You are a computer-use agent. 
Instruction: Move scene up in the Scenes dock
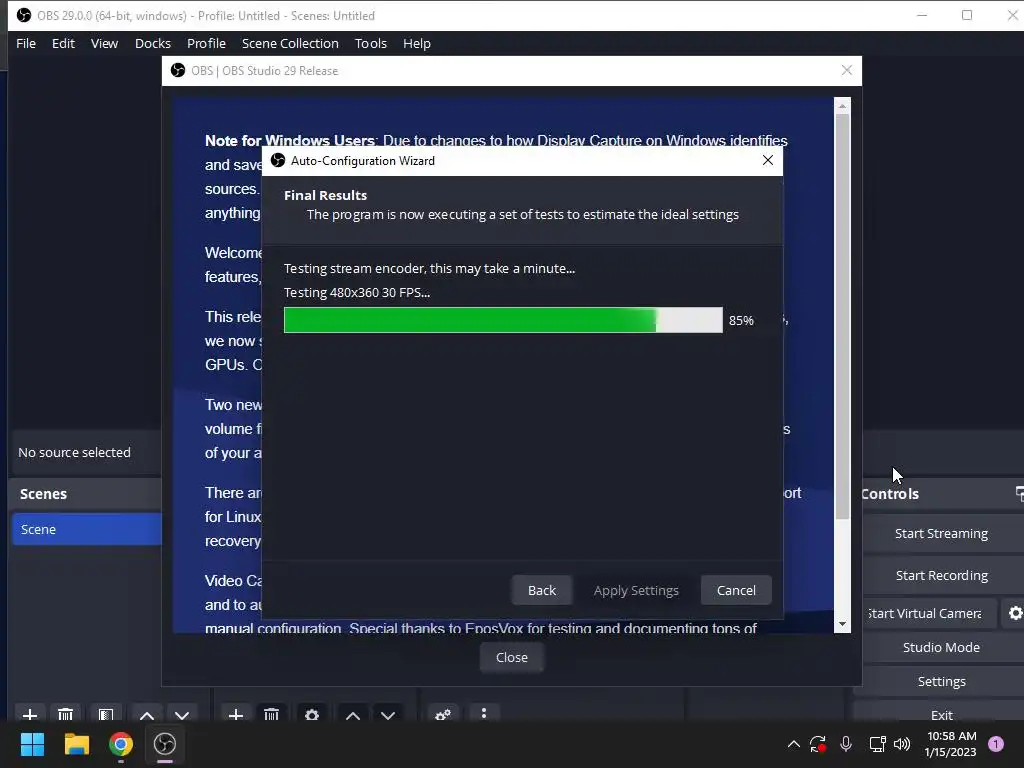[147, 714]
